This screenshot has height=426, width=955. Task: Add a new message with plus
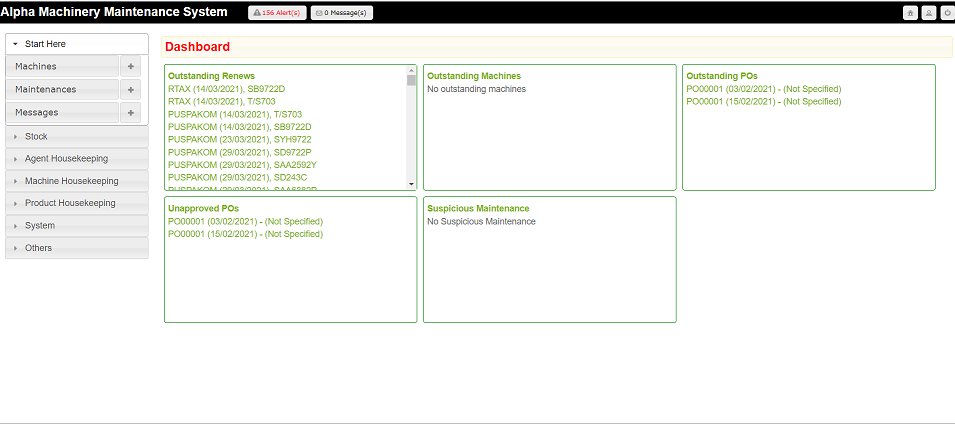pos(130,113)
